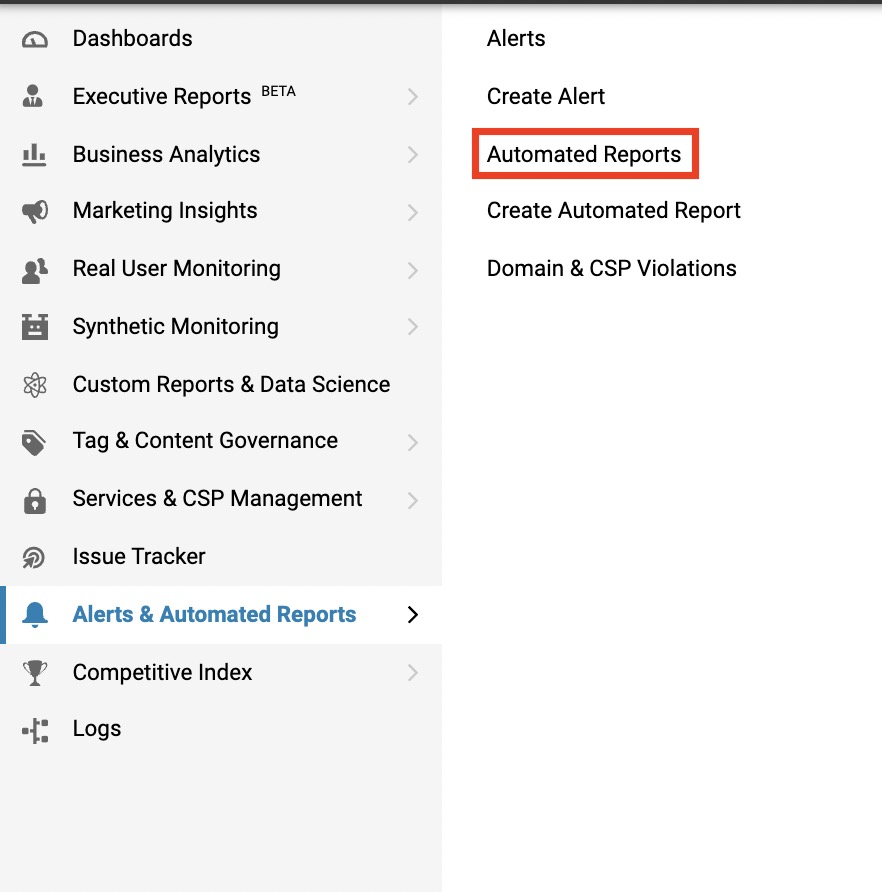Click the Synthetic Monitoring robot icon
The width and height of the screenshot is (882, 892).
coord(35,327)
